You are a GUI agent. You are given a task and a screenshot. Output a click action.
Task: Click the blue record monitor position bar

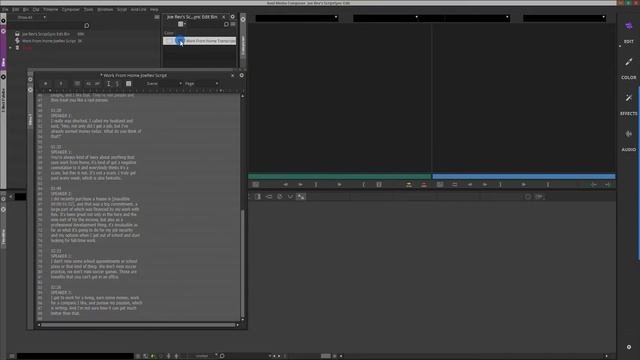(524, 176)
